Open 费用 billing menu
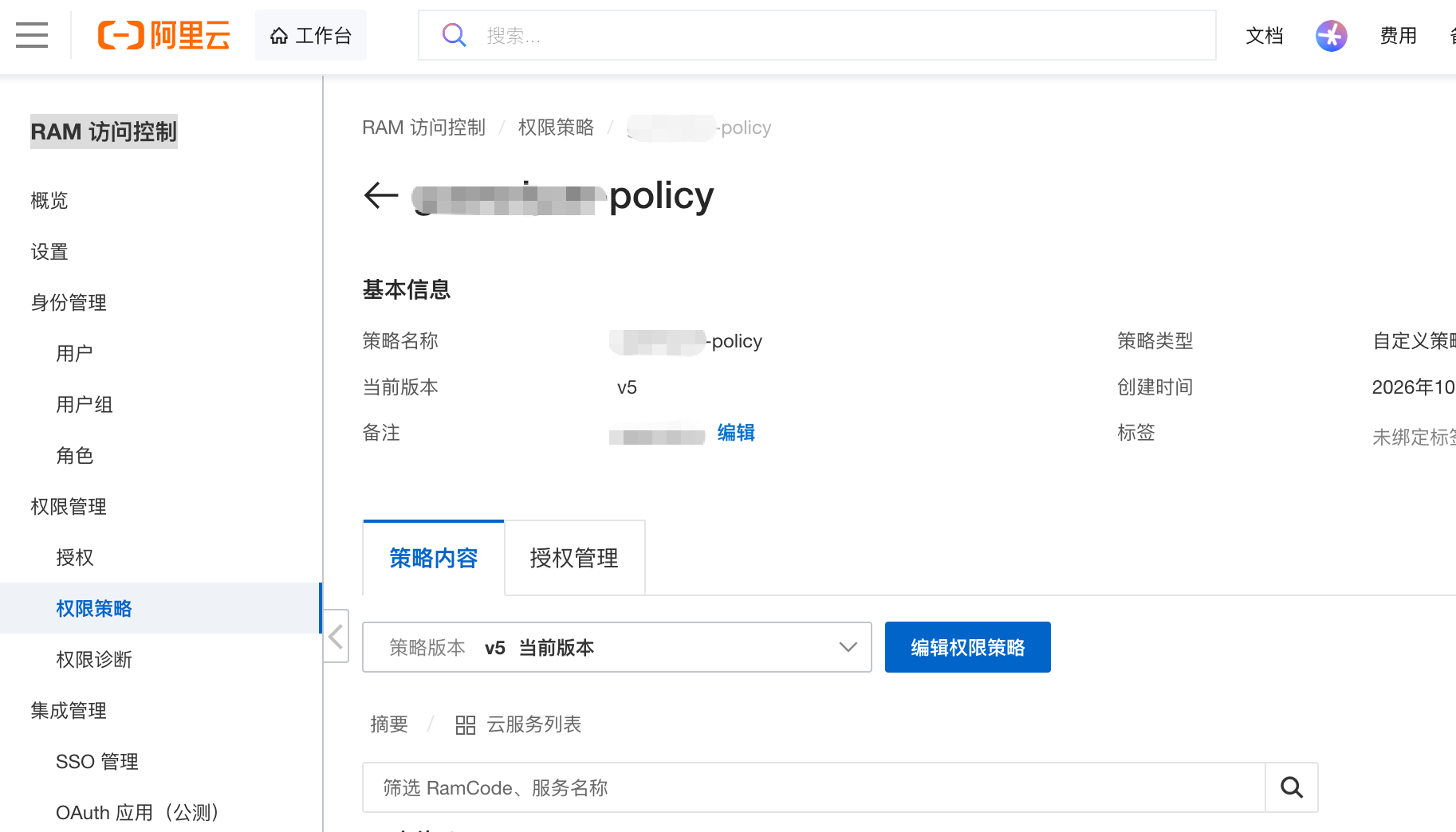Image resolution: width=1456 pixels, height=832 pixels. (x=1399, y=36)
